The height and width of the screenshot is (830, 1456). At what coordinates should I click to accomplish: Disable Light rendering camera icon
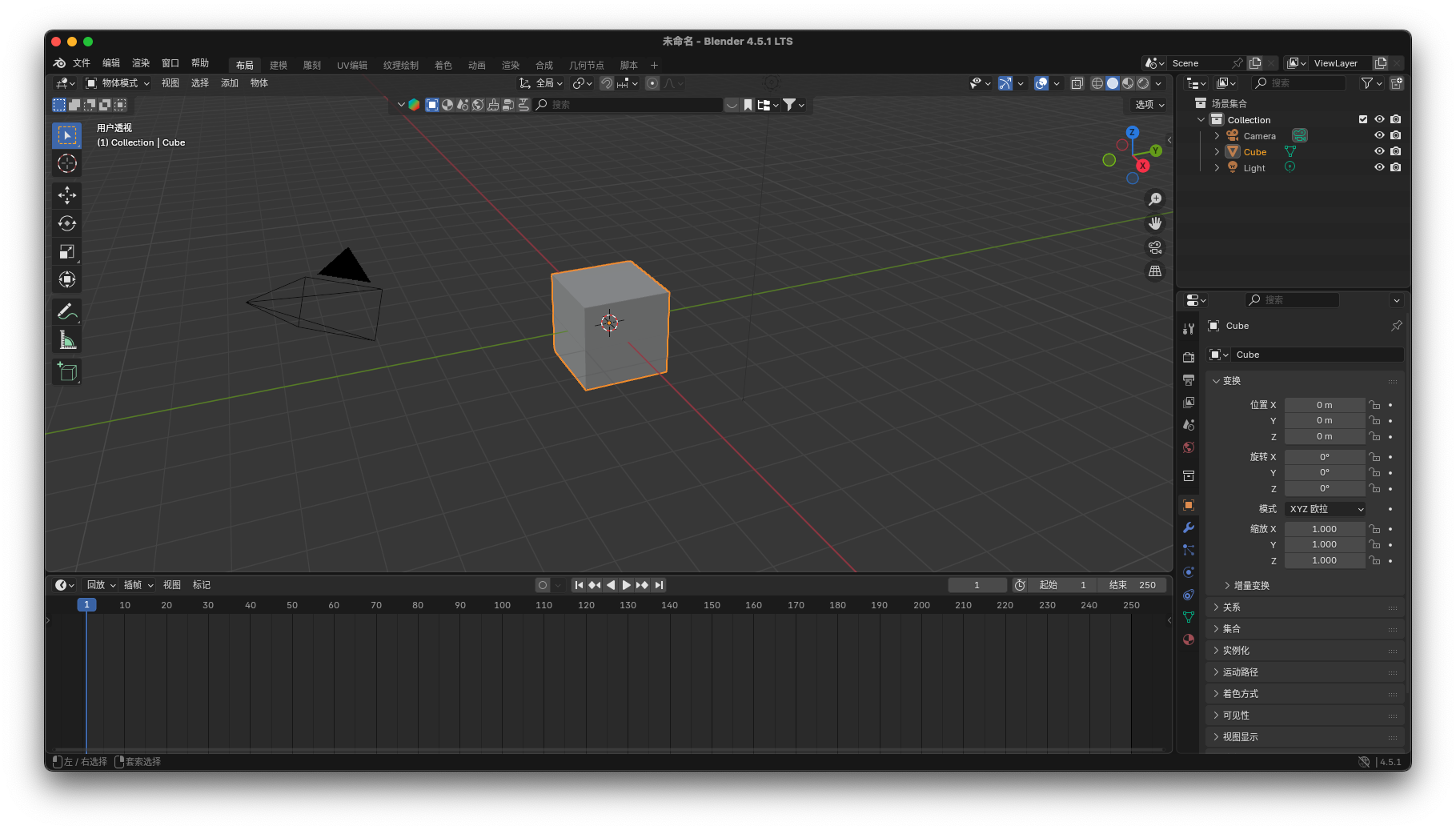1396,167
